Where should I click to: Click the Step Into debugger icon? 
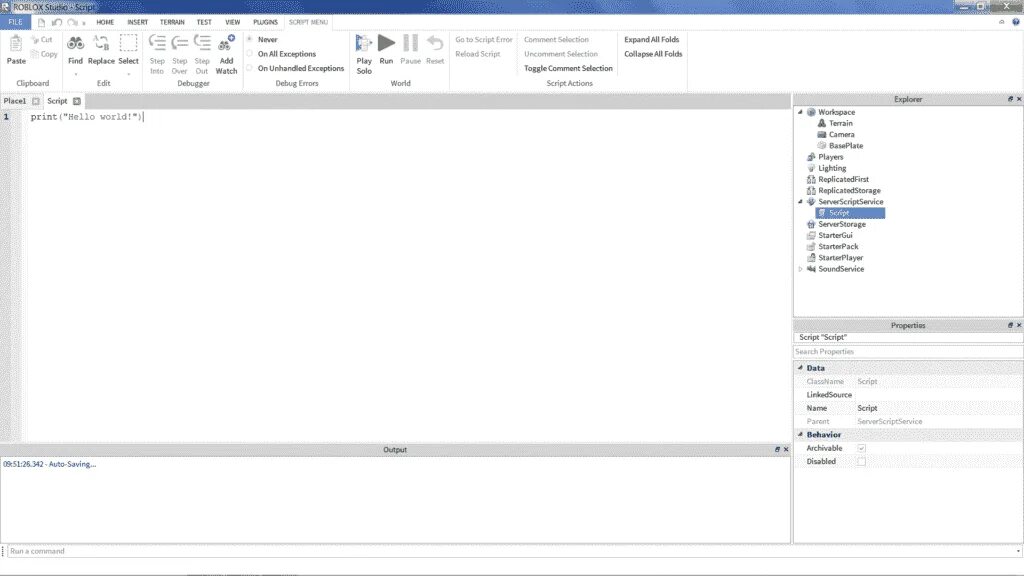pos(157,43)
